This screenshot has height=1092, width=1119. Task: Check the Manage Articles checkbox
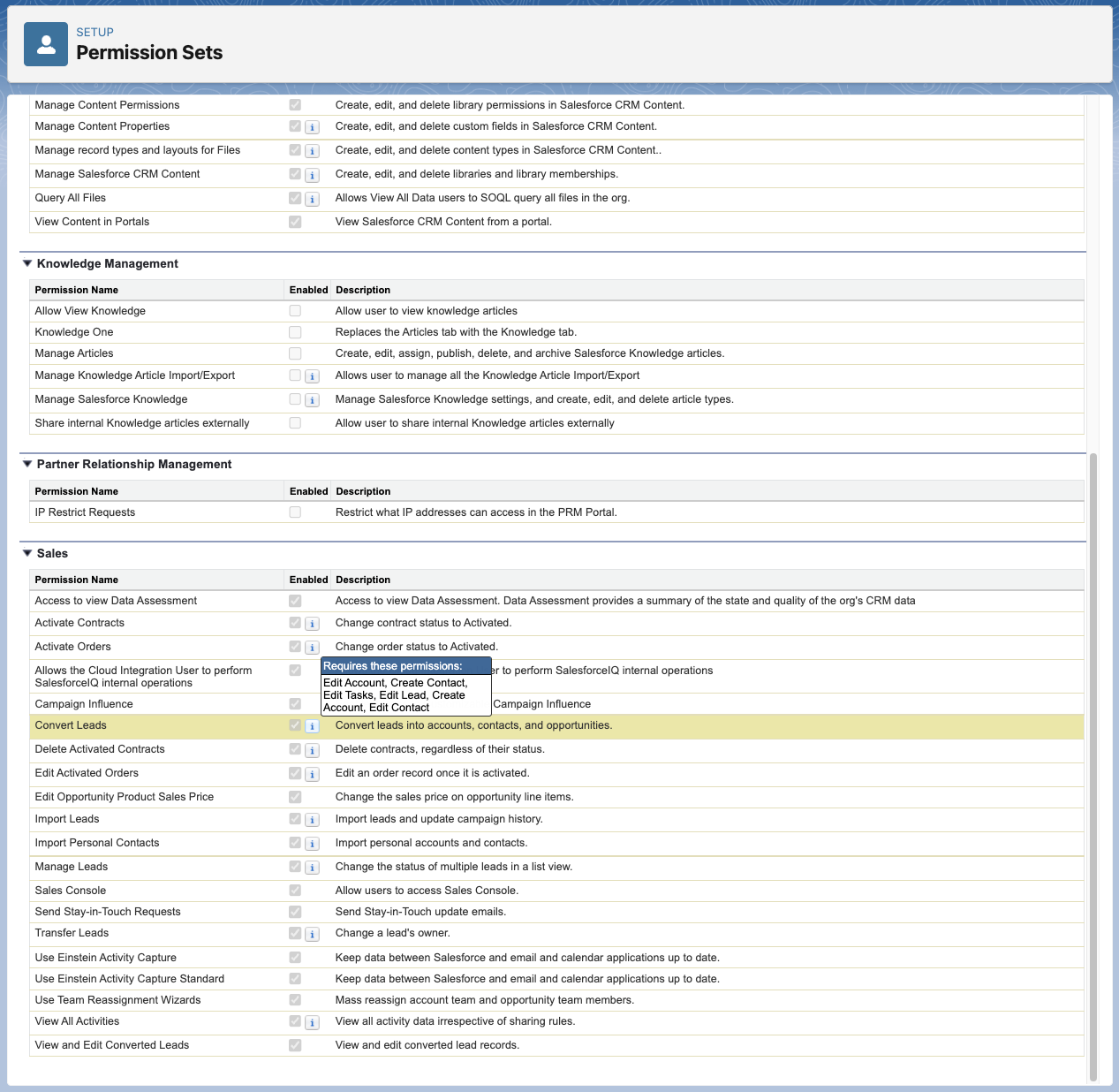click(x=295, y=353)
